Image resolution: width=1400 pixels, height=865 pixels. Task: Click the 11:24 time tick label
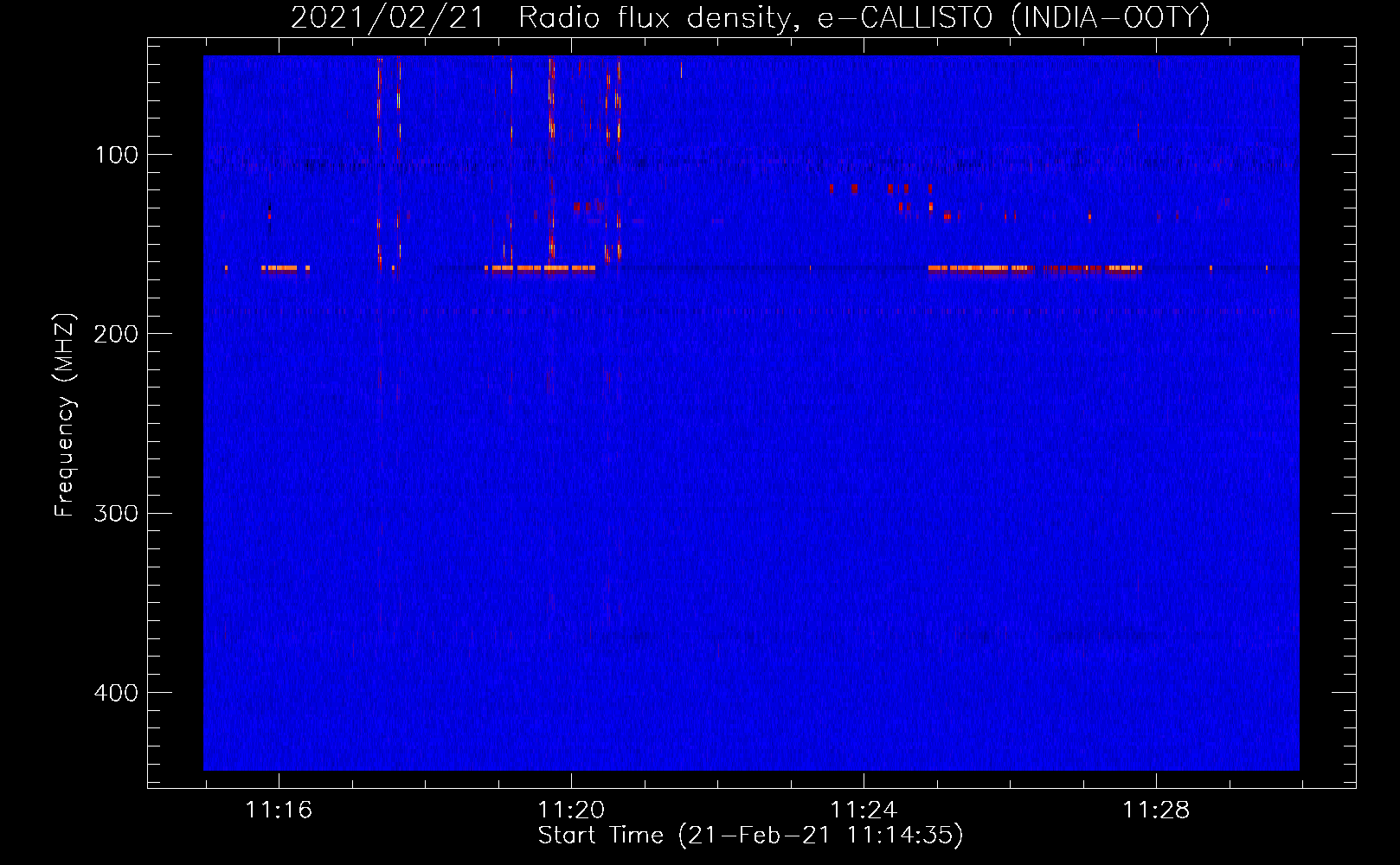(x=864, y=811)
